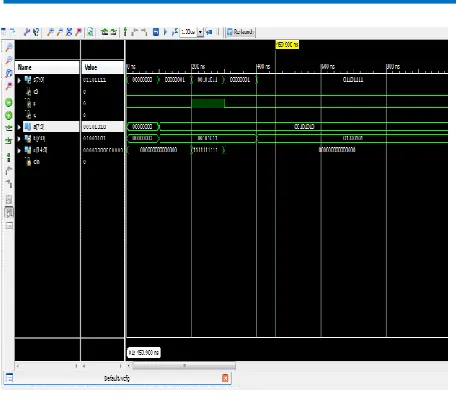The image size is (456, 398).
Task: Click the upper green transition arrow sidebar icon
Action: [9, 128]
